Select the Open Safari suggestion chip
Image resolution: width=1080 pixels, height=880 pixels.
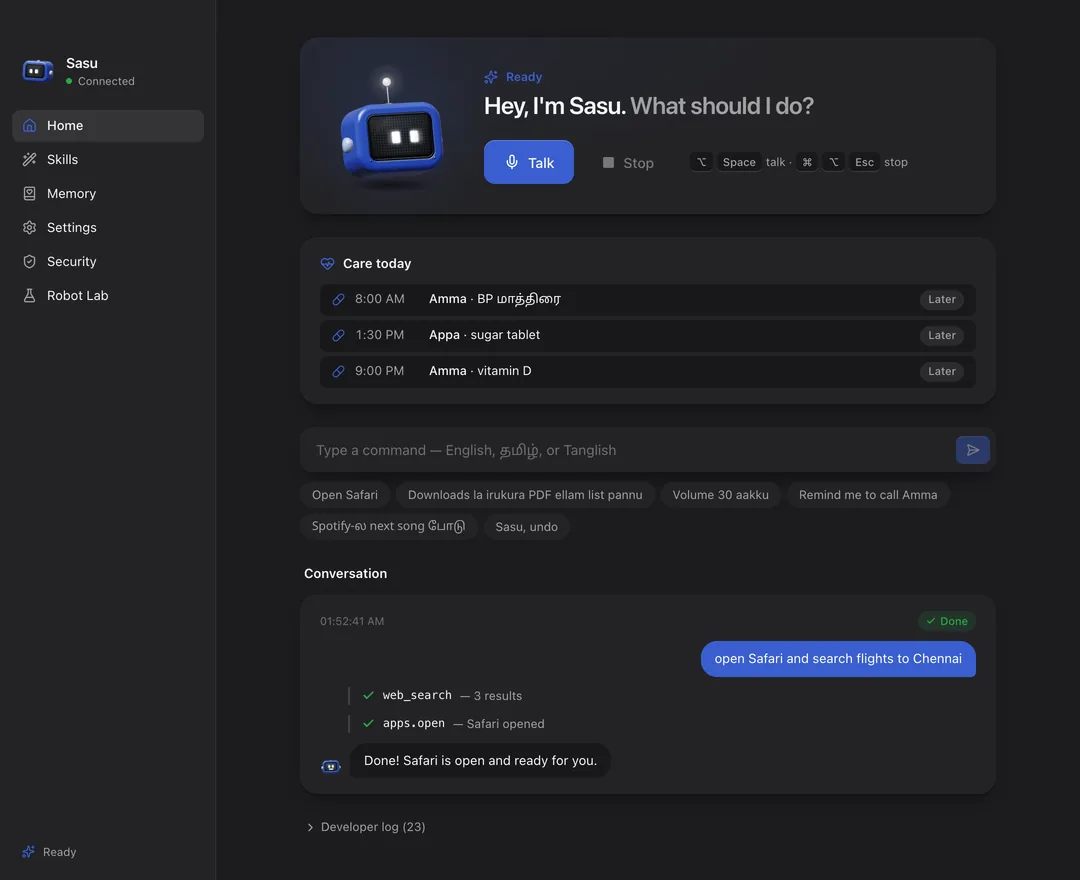pyautogui.click(x=344, y=494)
